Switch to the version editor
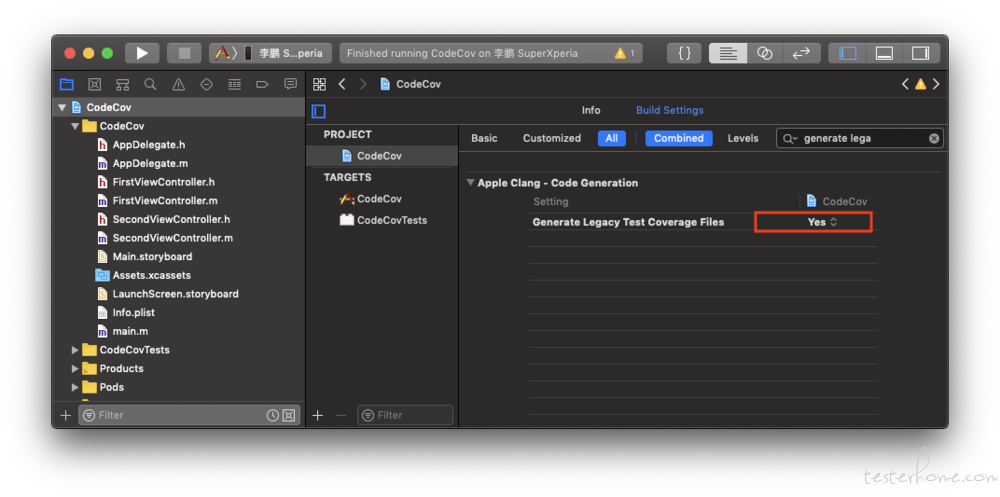1000x497 pixels. [801, 54]
